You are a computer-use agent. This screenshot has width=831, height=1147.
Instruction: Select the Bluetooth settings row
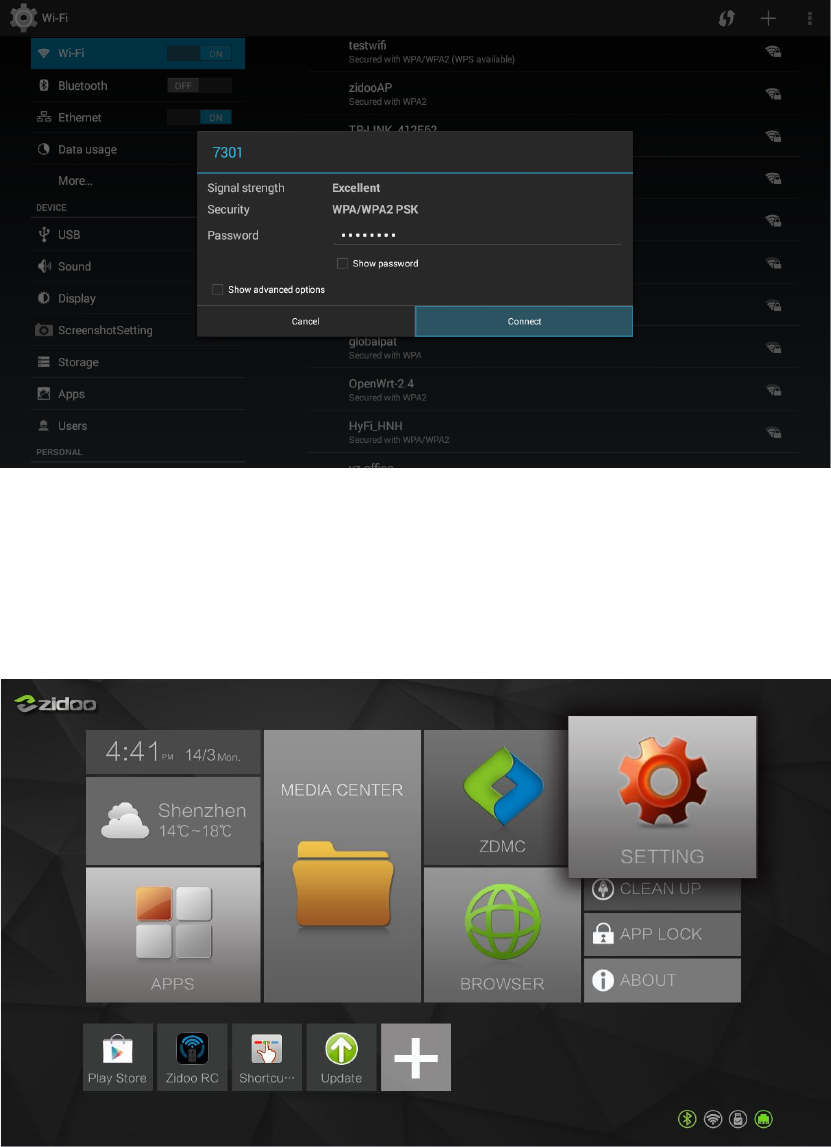(x=138, y=86)
